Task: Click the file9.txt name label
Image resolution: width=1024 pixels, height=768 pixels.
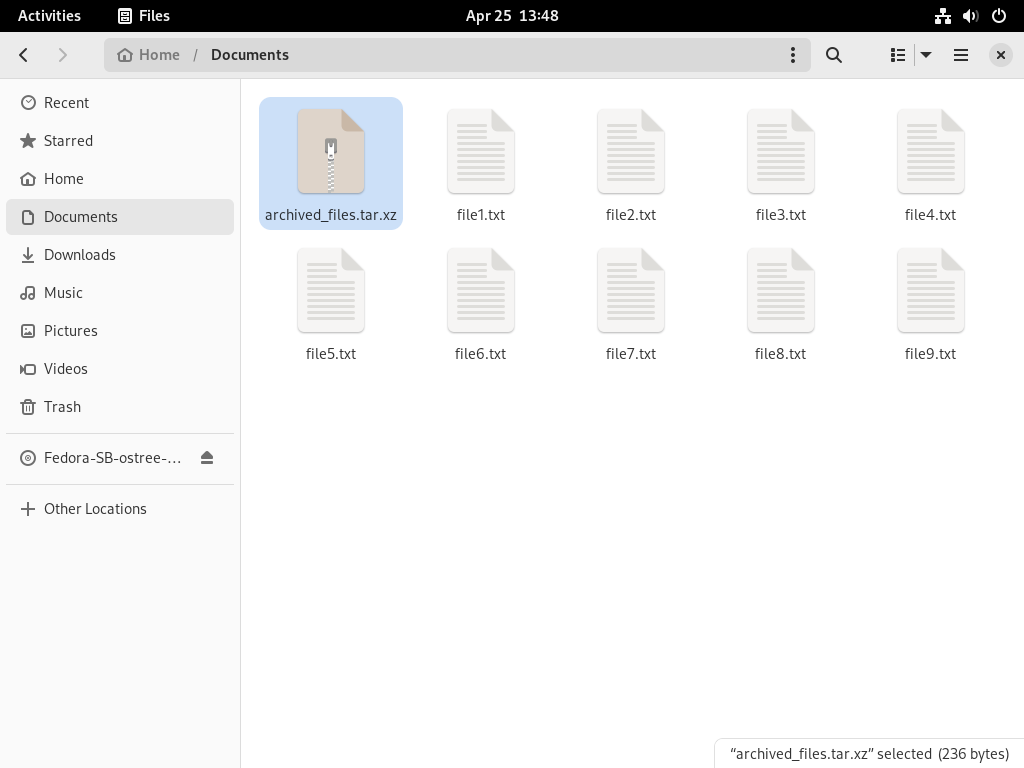Action: tap(931, 354)
